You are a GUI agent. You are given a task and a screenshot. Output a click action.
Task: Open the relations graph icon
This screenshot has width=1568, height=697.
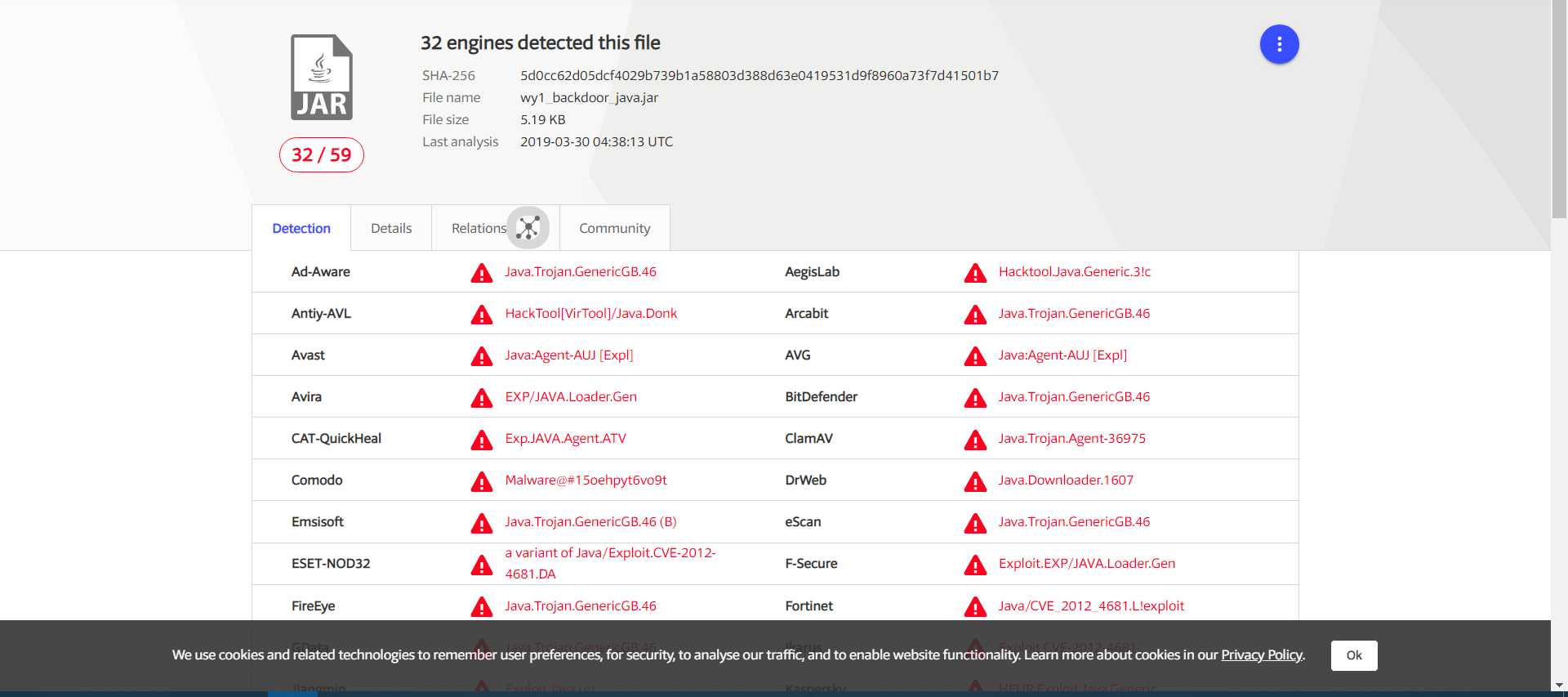528,228
